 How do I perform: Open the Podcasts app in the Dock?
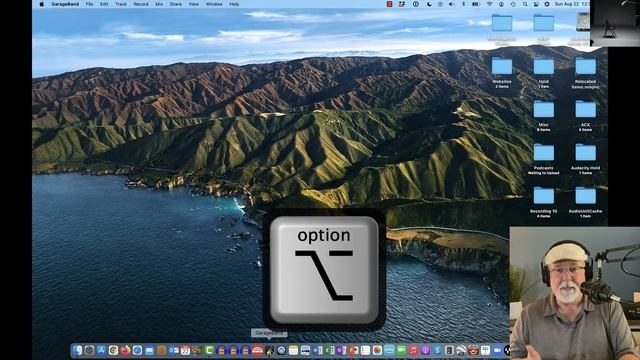(425, 350)
